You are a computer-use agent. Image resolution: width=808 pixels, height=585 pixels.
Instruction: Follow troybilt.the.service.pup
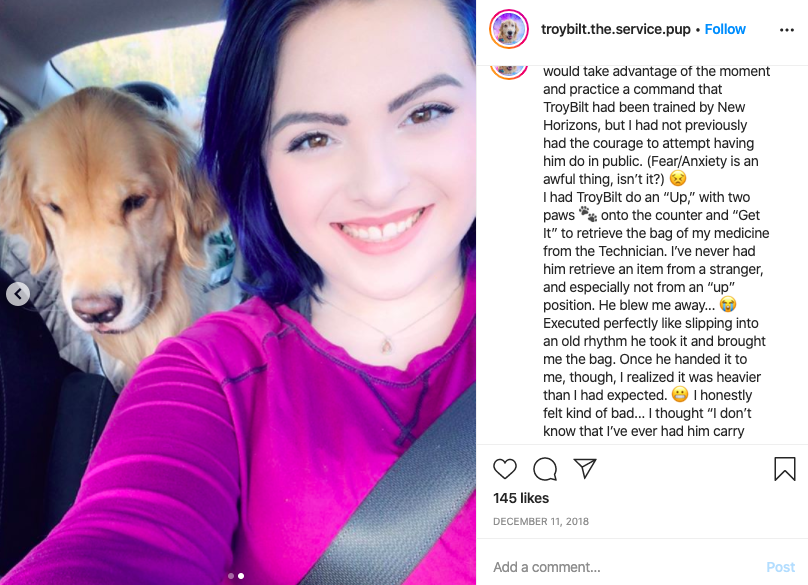pyautogui.click(x=725, y=29)
